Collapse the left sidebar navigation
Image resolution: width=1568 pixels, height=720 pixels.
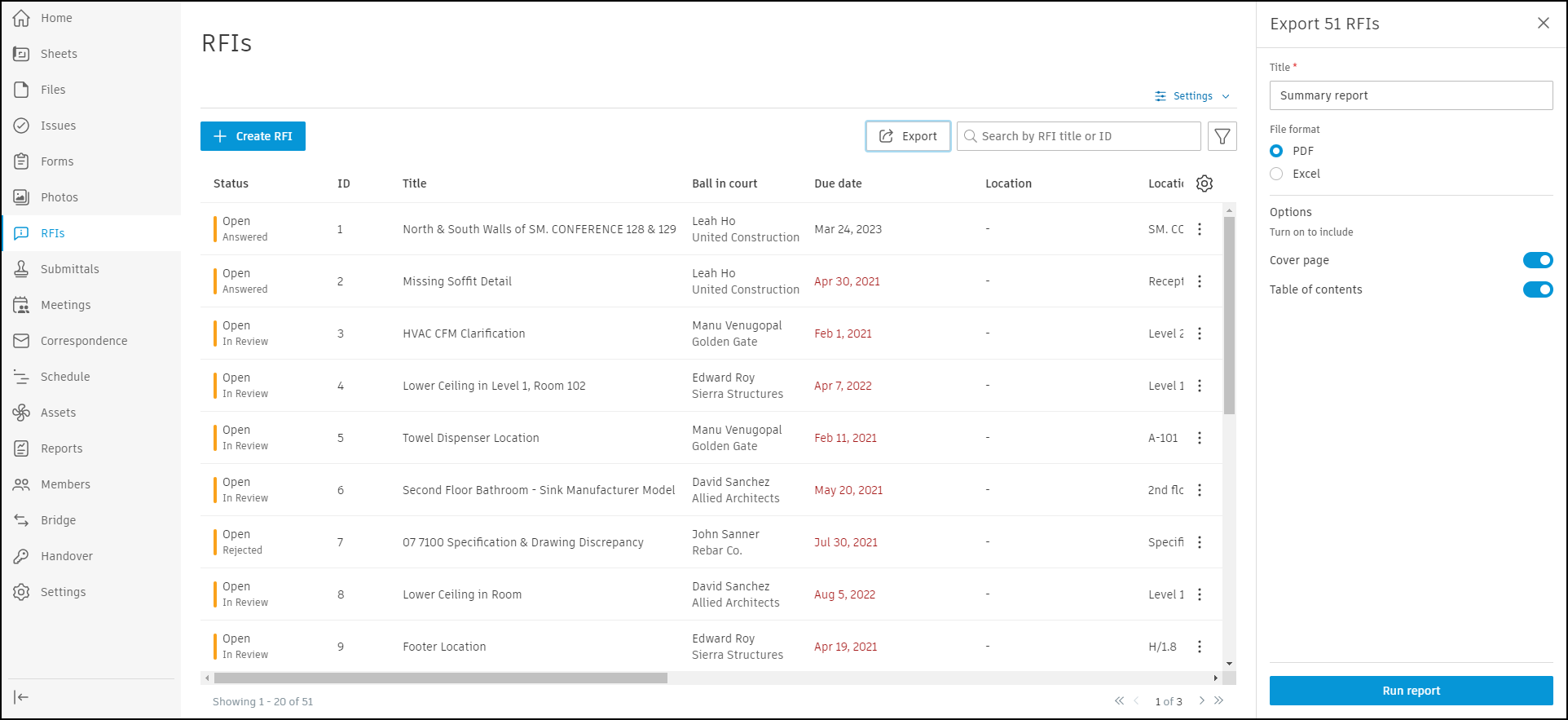21,696
